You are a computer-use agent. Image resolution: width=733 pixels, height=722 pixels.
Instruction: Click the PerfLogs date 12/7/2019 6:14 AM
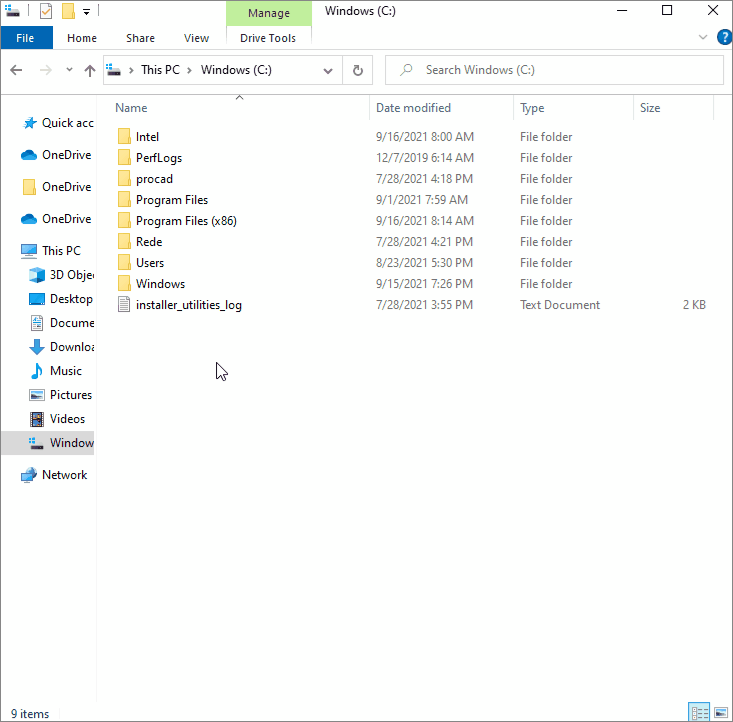[424, 158]
